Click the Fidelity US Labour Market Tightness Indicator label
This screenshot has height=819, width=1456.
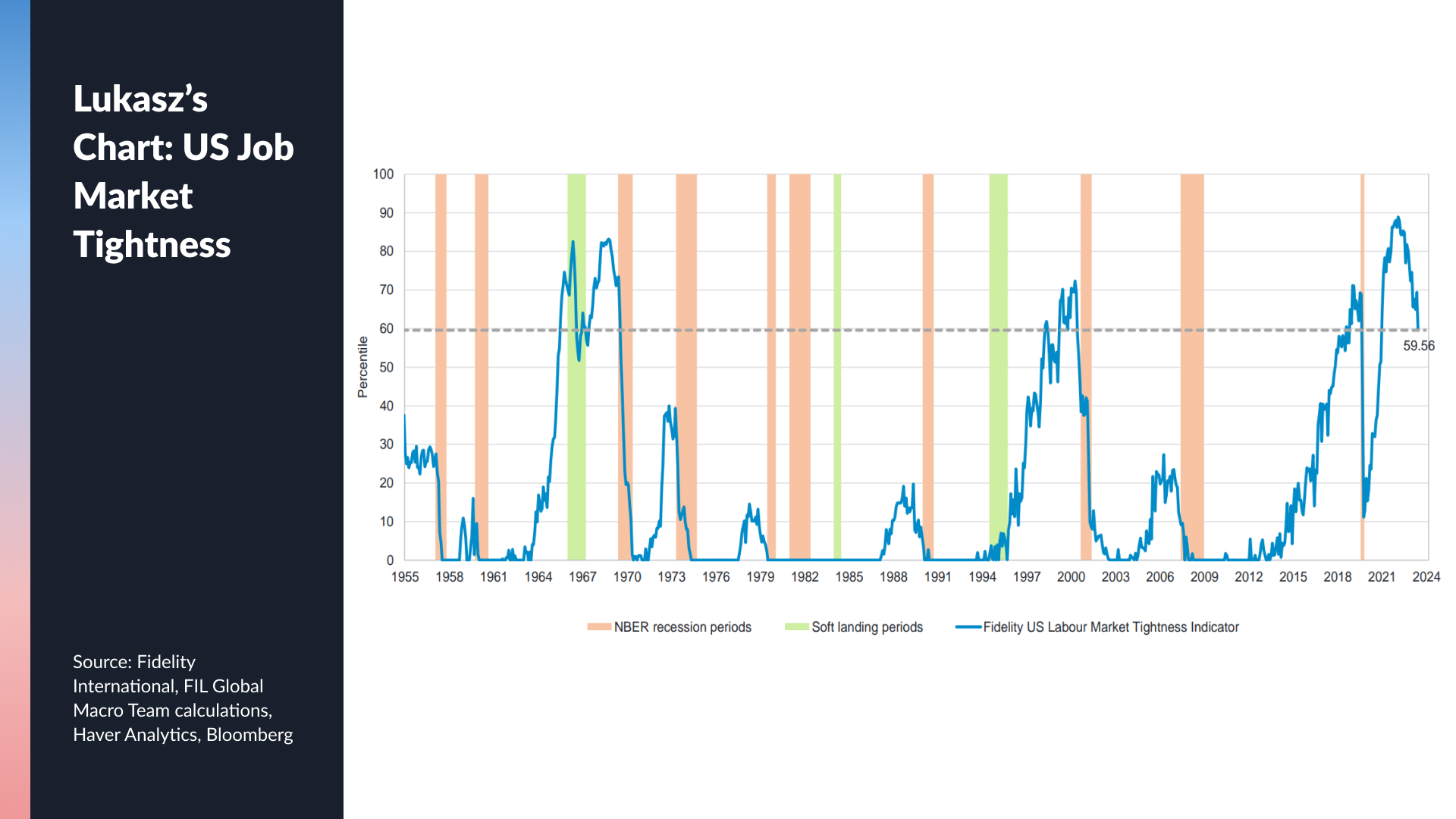(1111, 627)
